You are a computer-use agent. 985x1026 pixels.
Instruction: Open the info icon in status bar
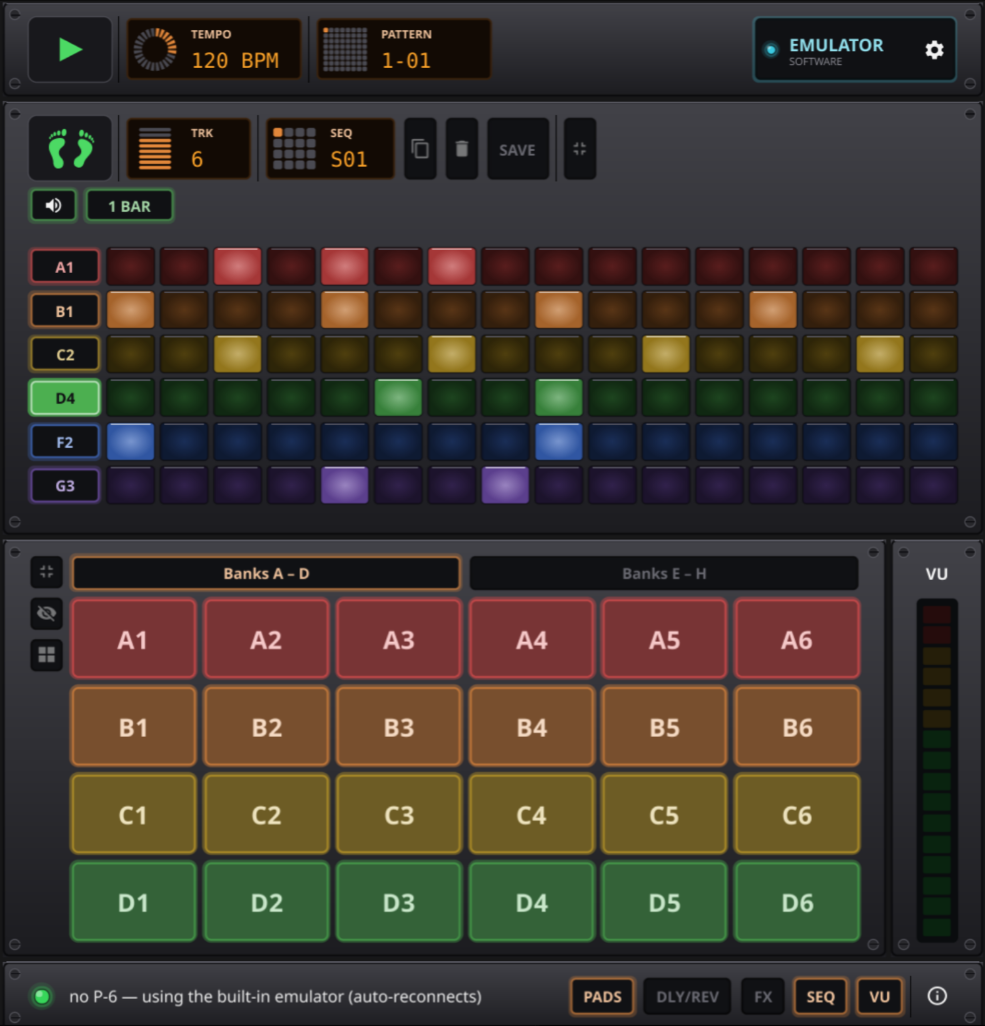click(937, 996)
